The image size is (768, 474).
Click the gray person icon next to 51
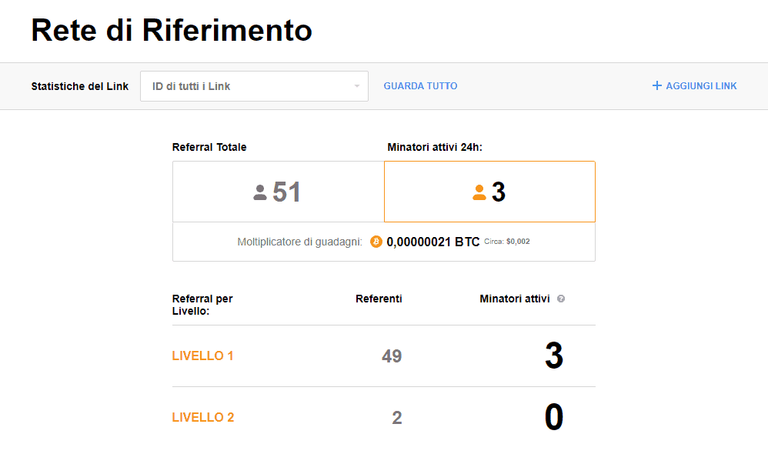(260, 192)
